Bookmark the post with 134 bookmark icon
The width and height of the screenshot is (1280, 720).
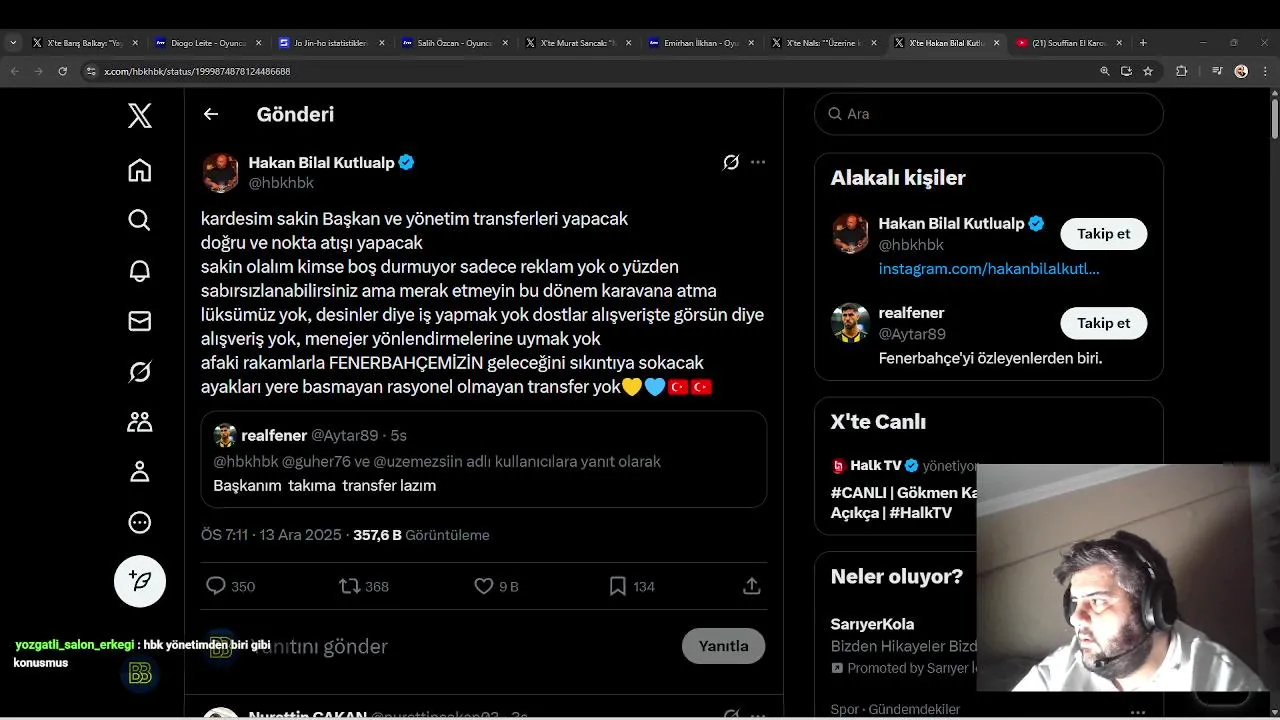(618, 586)
